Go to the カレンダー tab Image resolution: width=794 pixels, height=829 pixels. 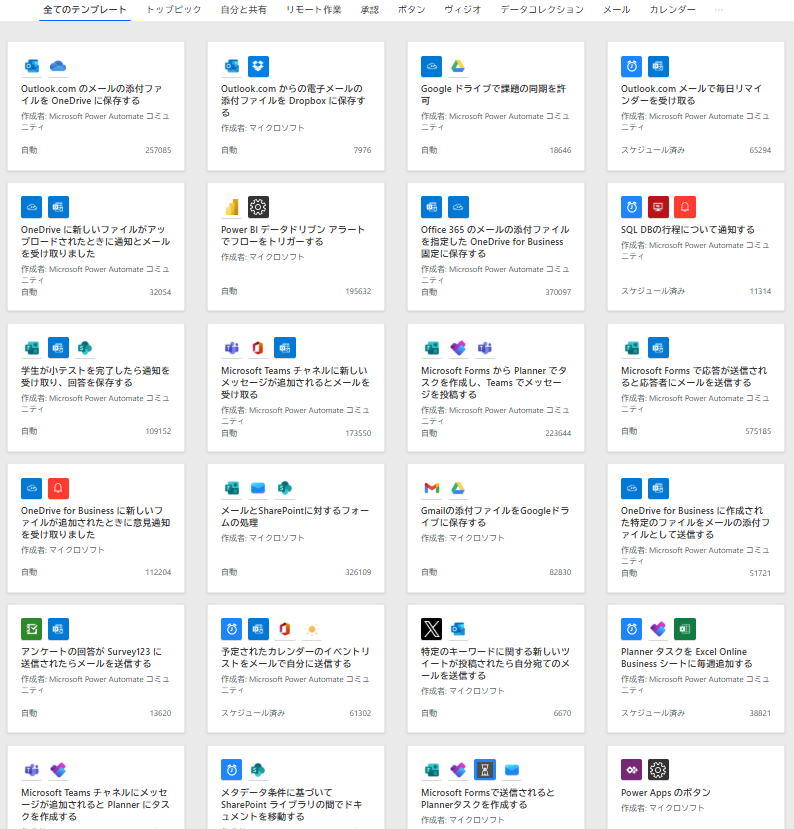point(673,10)
